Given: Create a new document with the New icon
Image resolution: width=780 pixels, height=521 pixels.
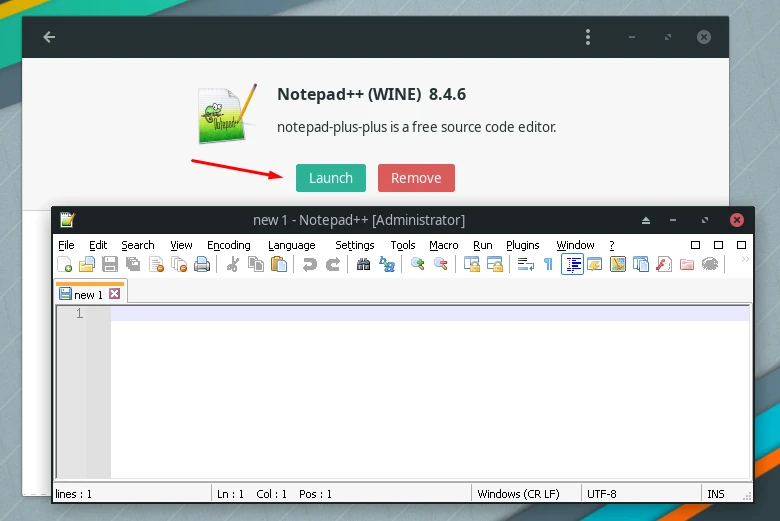Looking at the screenshot, I should (65, 264).
